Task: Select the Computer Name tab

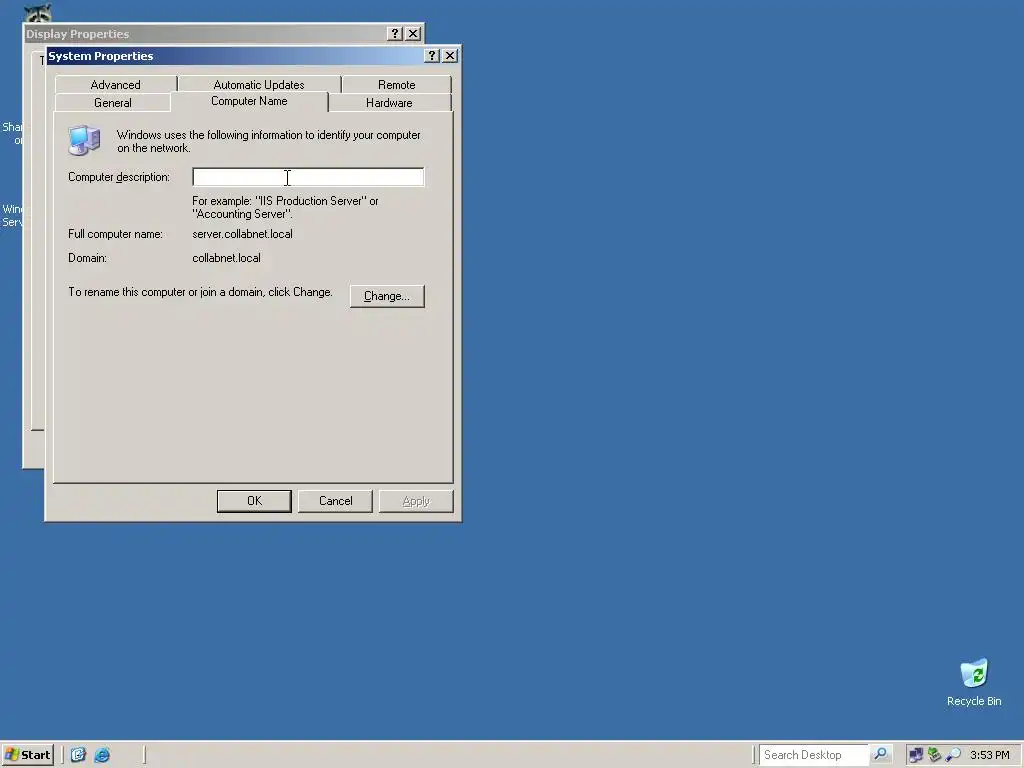Action: pos(249,101)
